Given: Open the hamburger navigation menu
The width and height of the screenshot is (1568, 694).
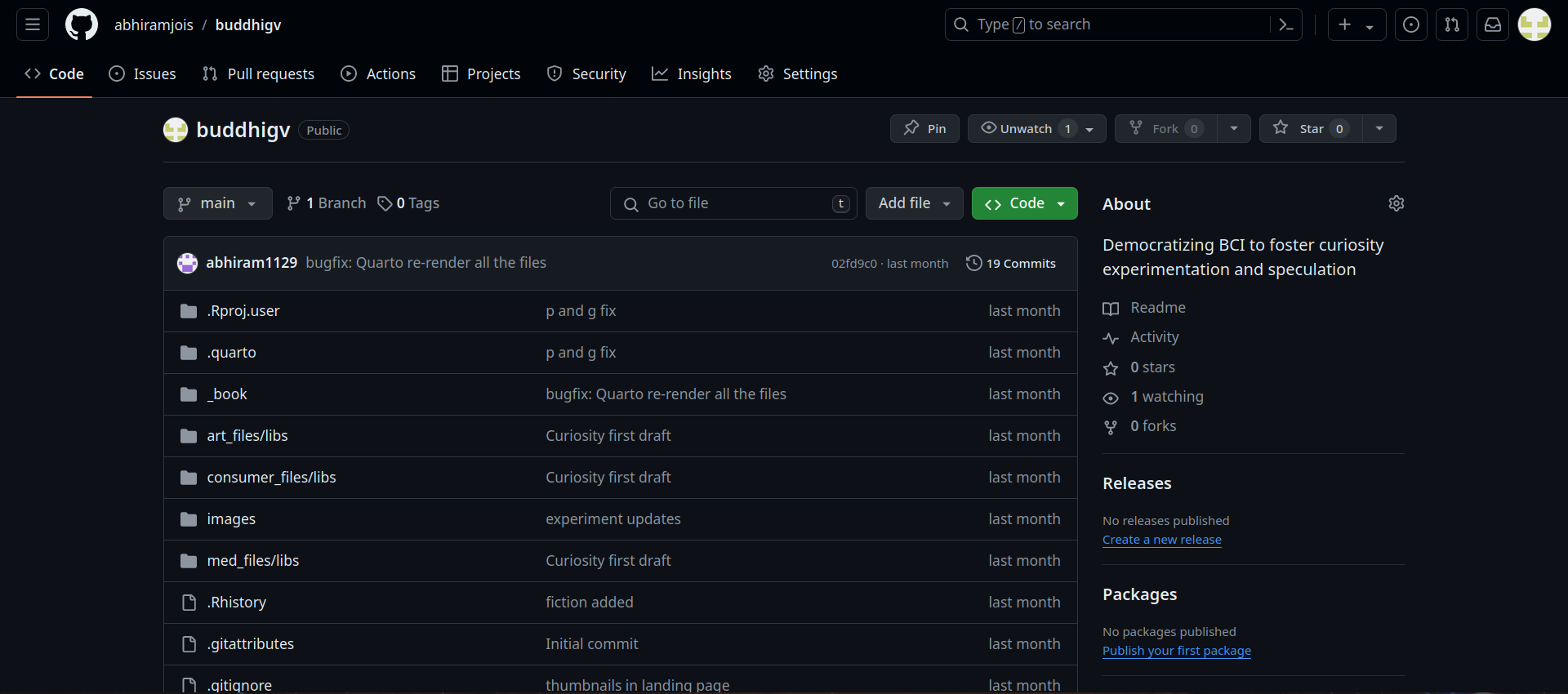Looking at the screenshot, I should click(x=33, y=24).
